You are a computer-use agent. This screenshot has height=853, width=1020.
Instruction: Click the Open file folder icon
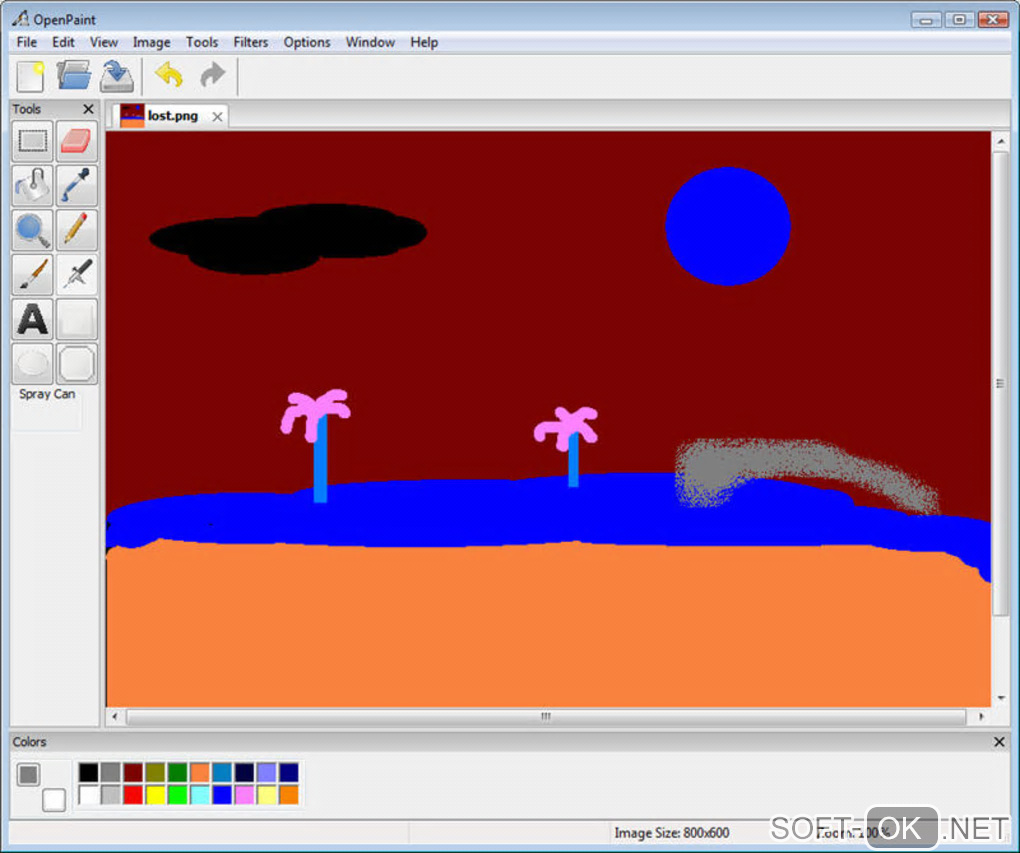[x=74, y=75]
